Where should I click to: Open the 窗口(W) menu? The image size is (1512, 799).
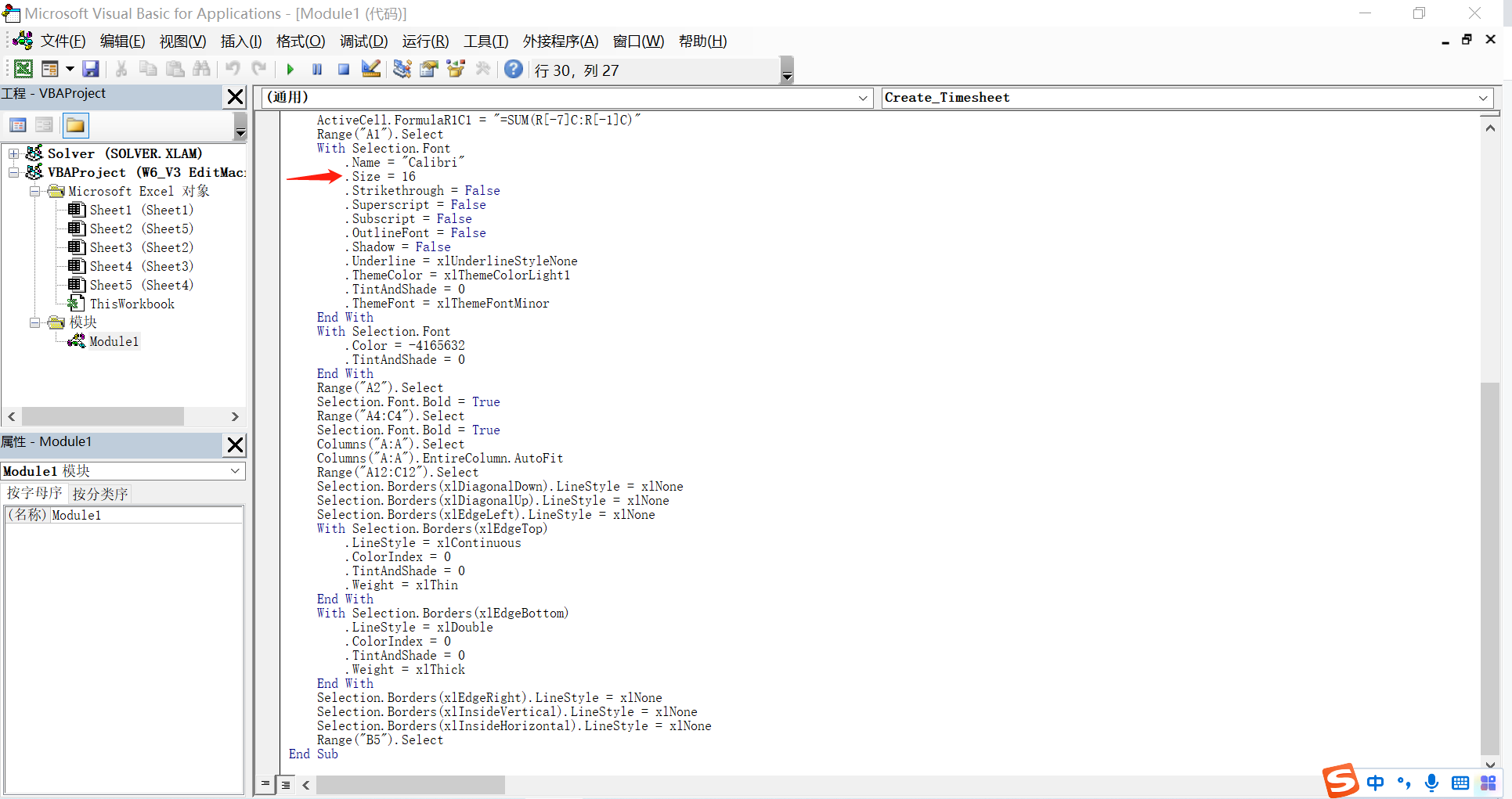[x=638, y=41]
